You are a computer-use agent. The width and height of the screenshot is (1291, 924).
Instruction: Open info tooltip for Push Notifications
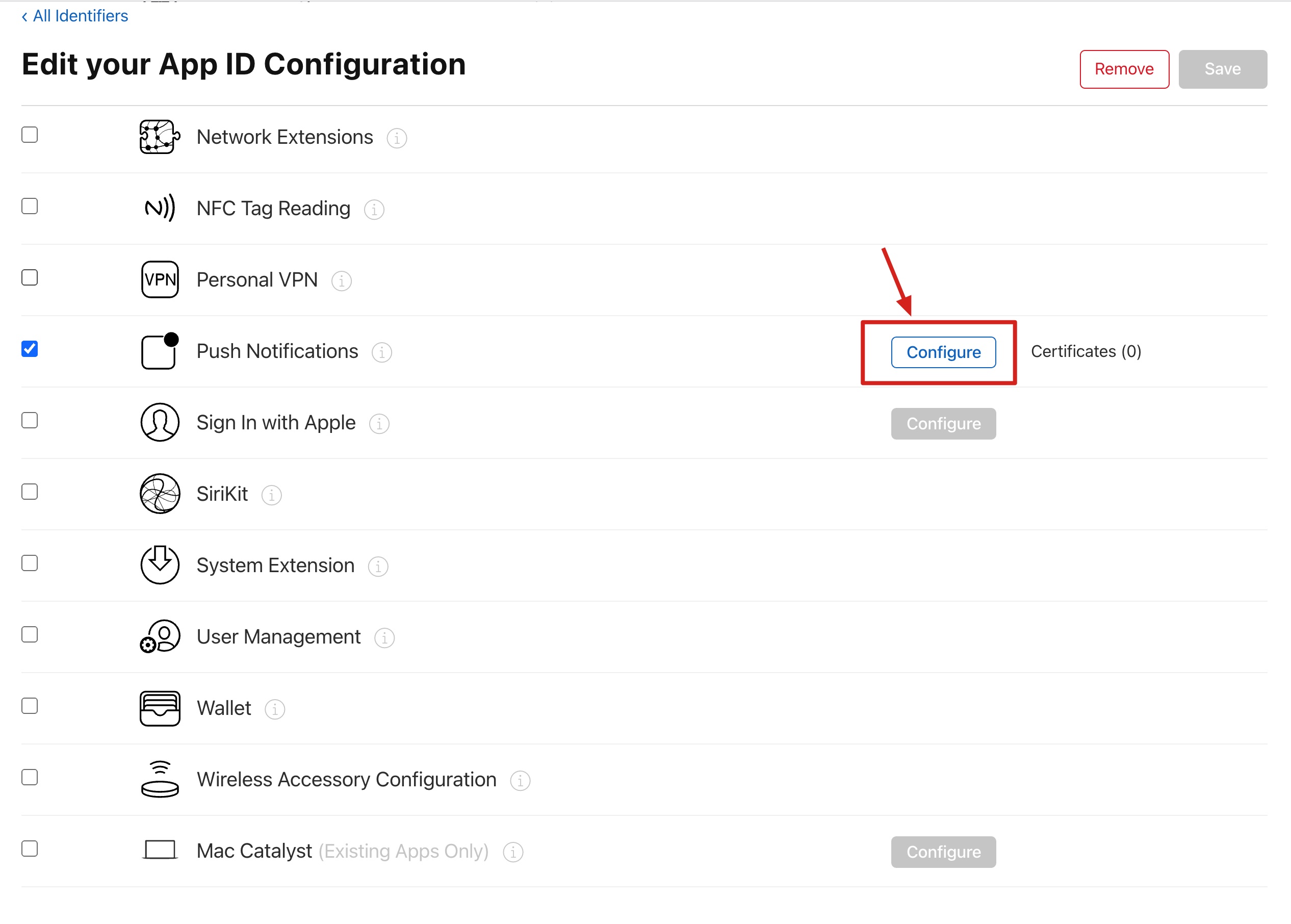click(x=382, y=352)
